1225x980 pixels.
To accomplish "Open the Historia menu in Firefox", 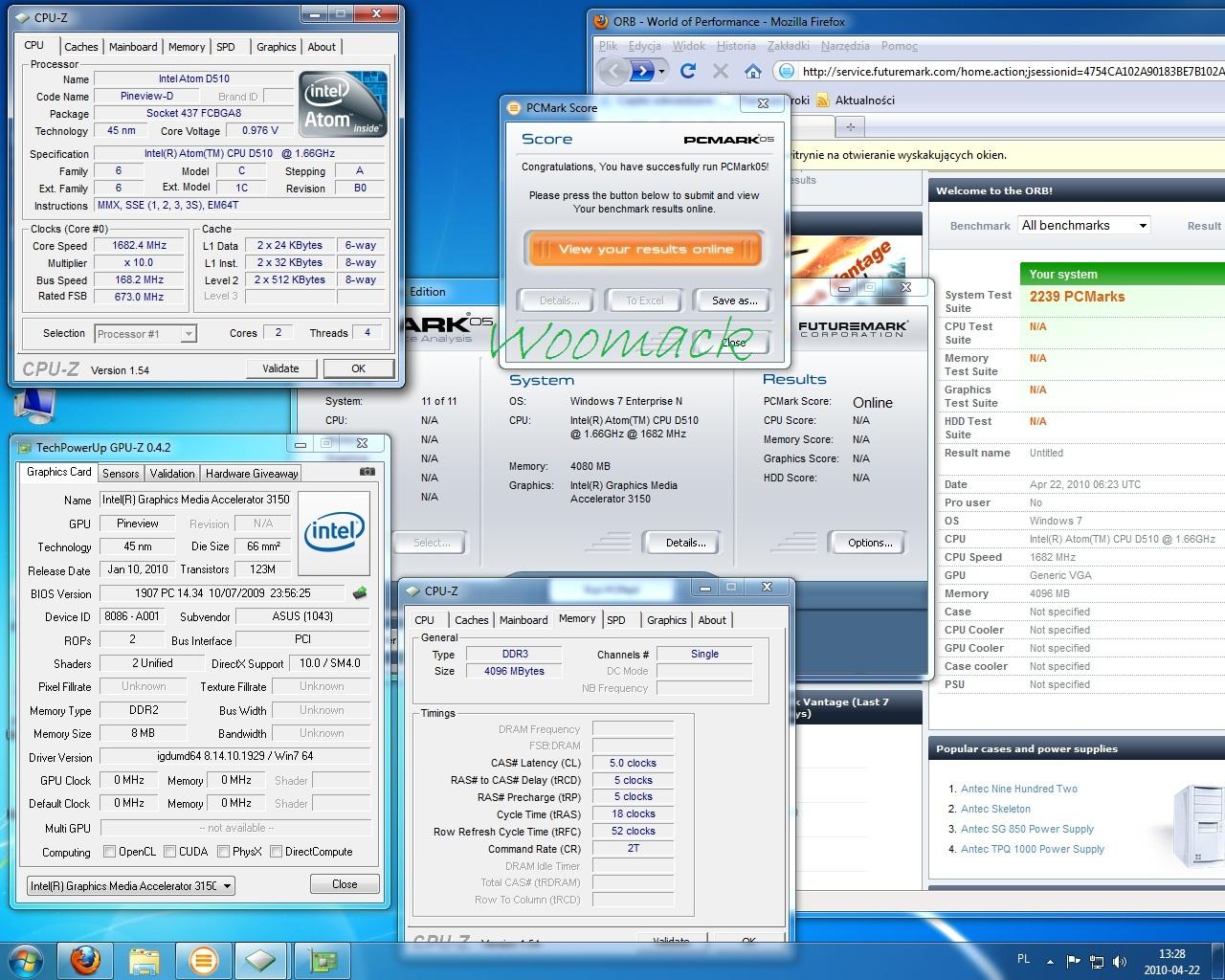I will (x=735, y=45).
